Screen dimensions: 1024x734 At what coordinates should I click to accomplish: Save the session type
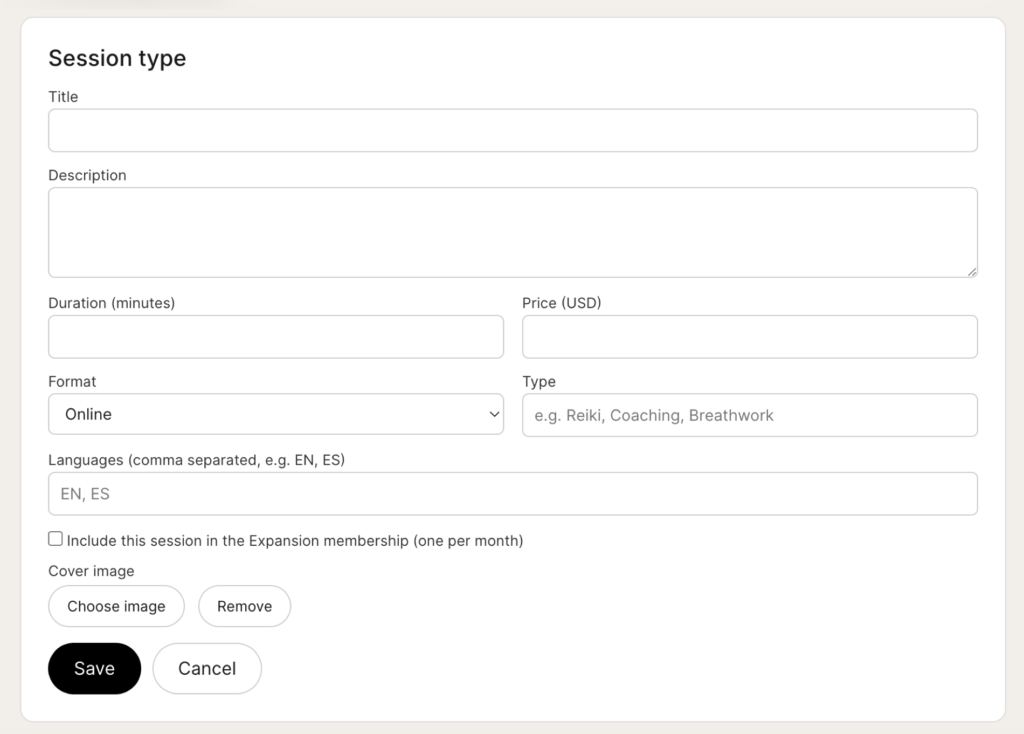coord(95,669)
